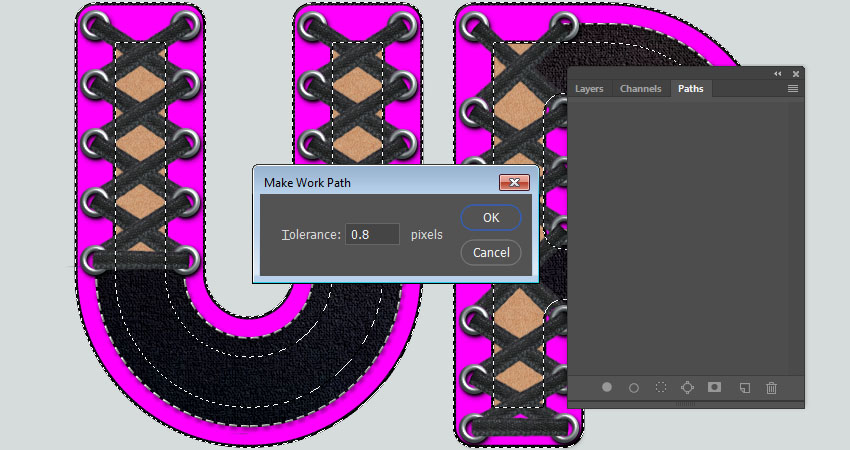Screen dimensions: 850x450
Task: Collapse the panel with the double-arrow icon
Action: point(778,74)
